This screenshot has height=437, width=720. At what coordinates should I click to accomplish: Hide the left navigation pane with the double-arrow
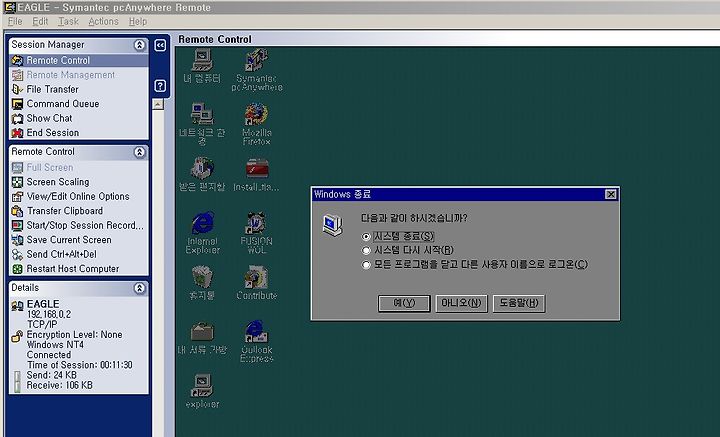coord(160,45)
